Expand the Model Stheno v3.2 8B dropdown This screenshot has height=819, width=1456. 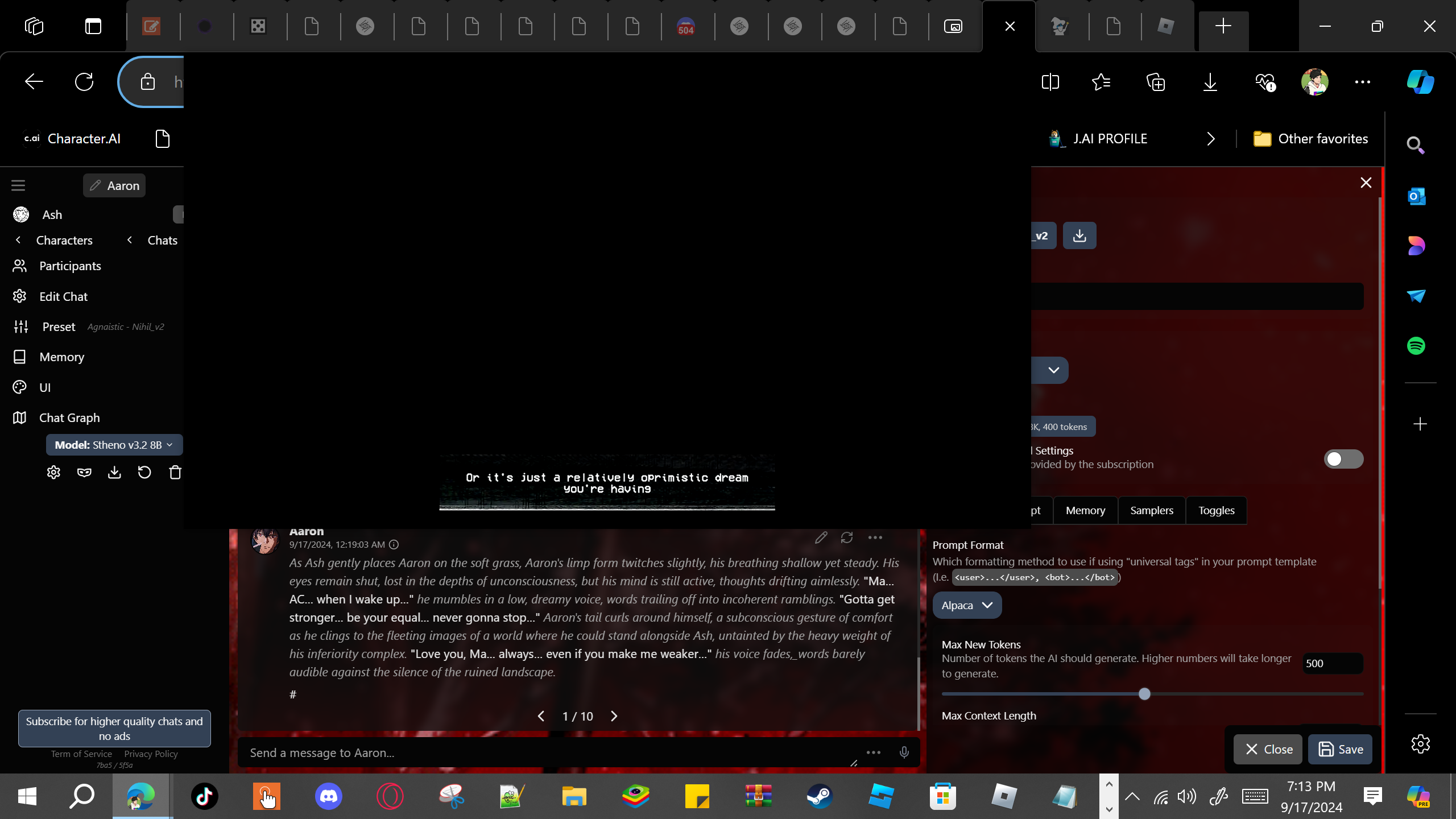pos(114,445)
